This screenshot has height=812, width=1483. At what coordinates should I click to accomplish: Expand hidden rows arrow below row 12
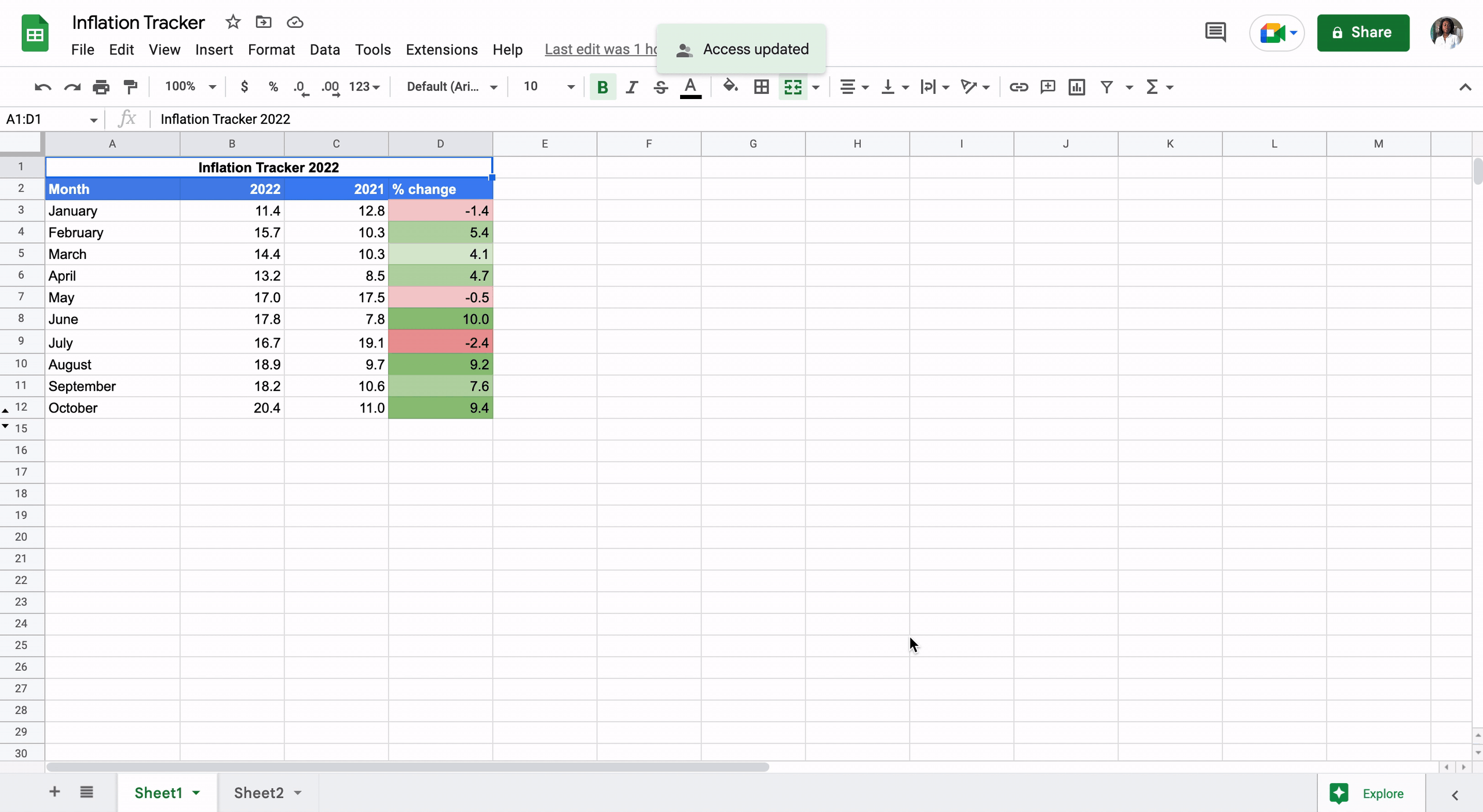click(x=5, y=426)
